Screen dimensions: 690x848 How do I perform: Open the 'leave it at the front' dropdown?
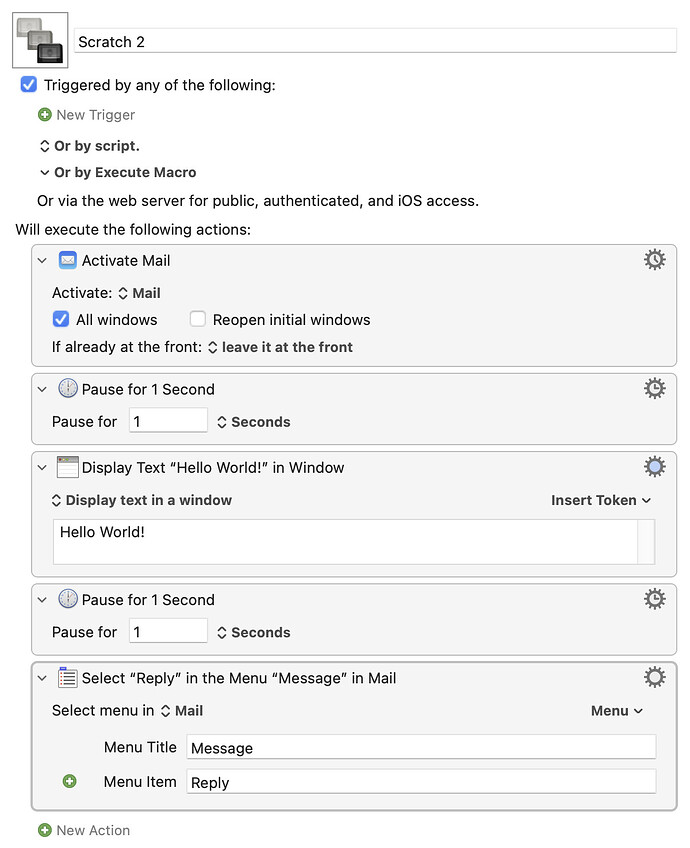(x=280, y=347)
